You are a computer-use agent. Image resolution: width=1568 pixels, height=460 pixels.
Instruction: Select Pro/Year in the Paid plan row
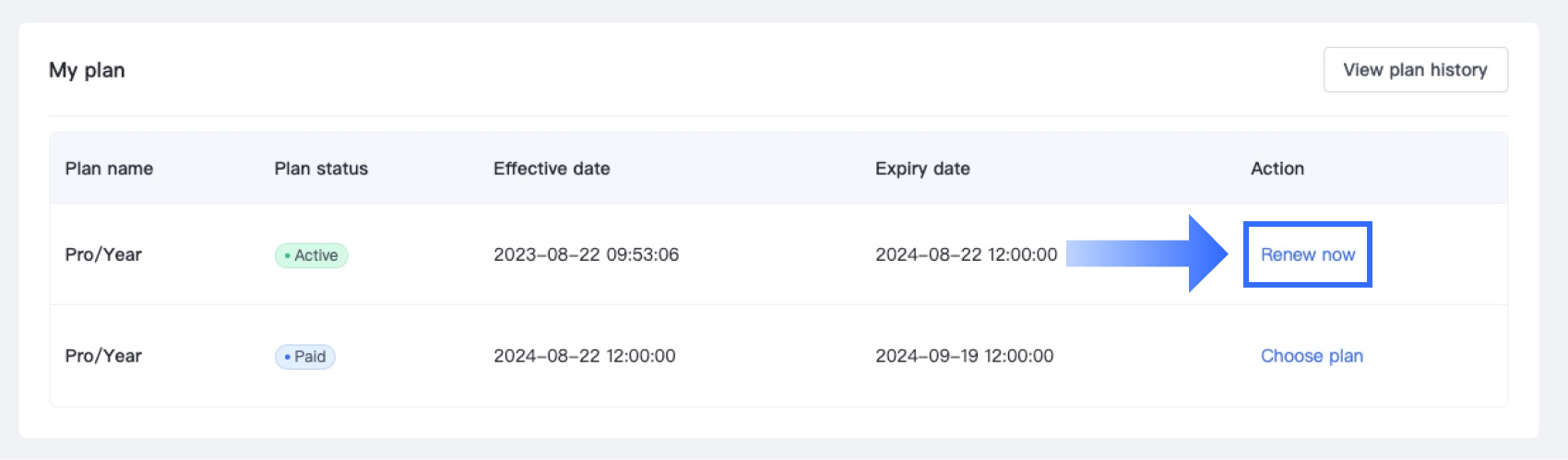coord(103,357)
